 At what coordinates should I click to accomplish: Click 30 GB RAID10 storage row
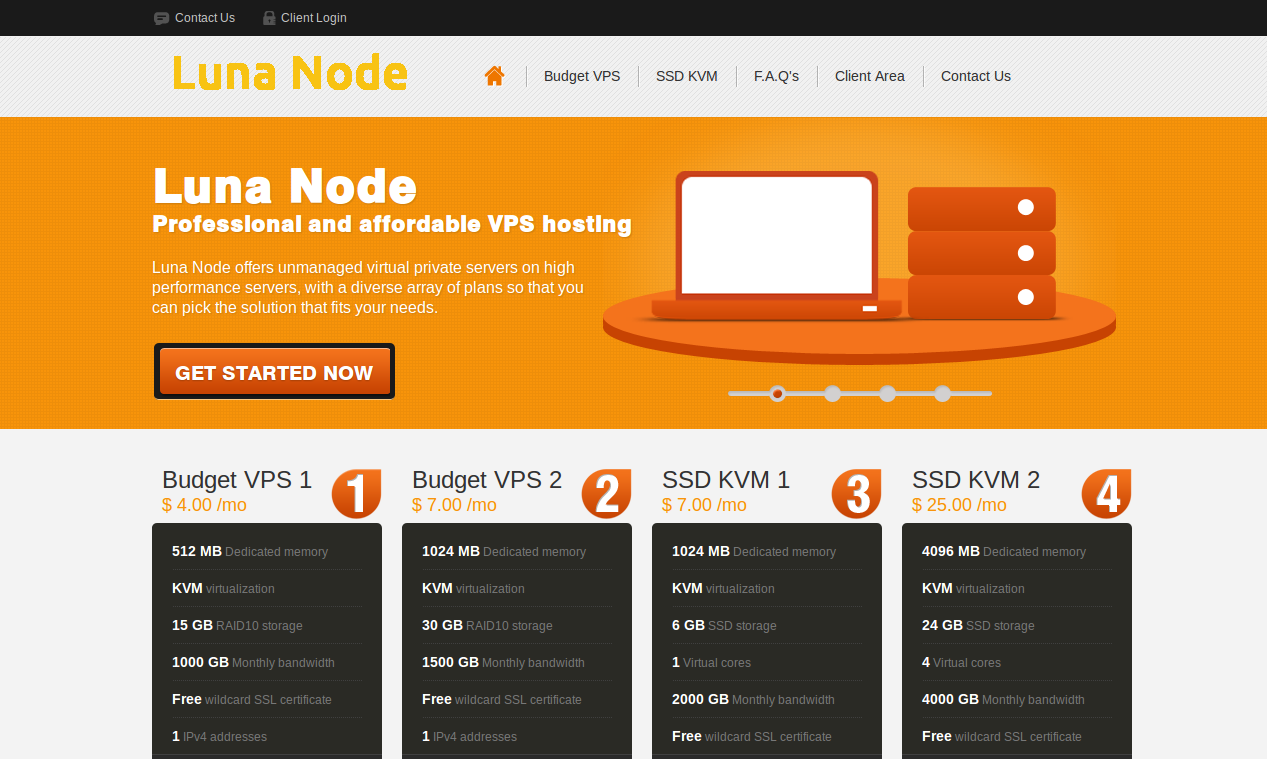click(517, 625)
